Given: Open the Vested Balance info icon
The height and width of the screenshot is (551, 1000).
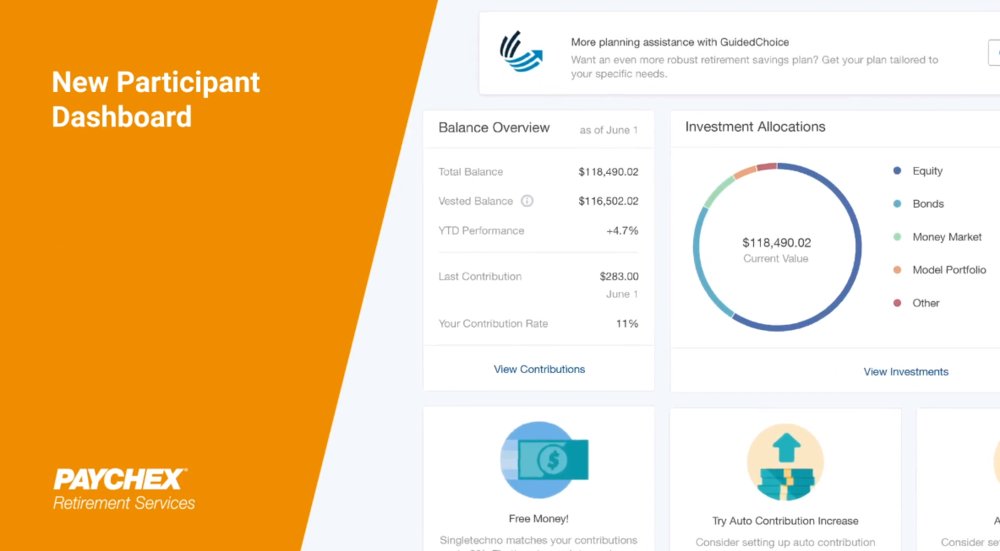Looking at the screenshot, I should tap(527, 201).
